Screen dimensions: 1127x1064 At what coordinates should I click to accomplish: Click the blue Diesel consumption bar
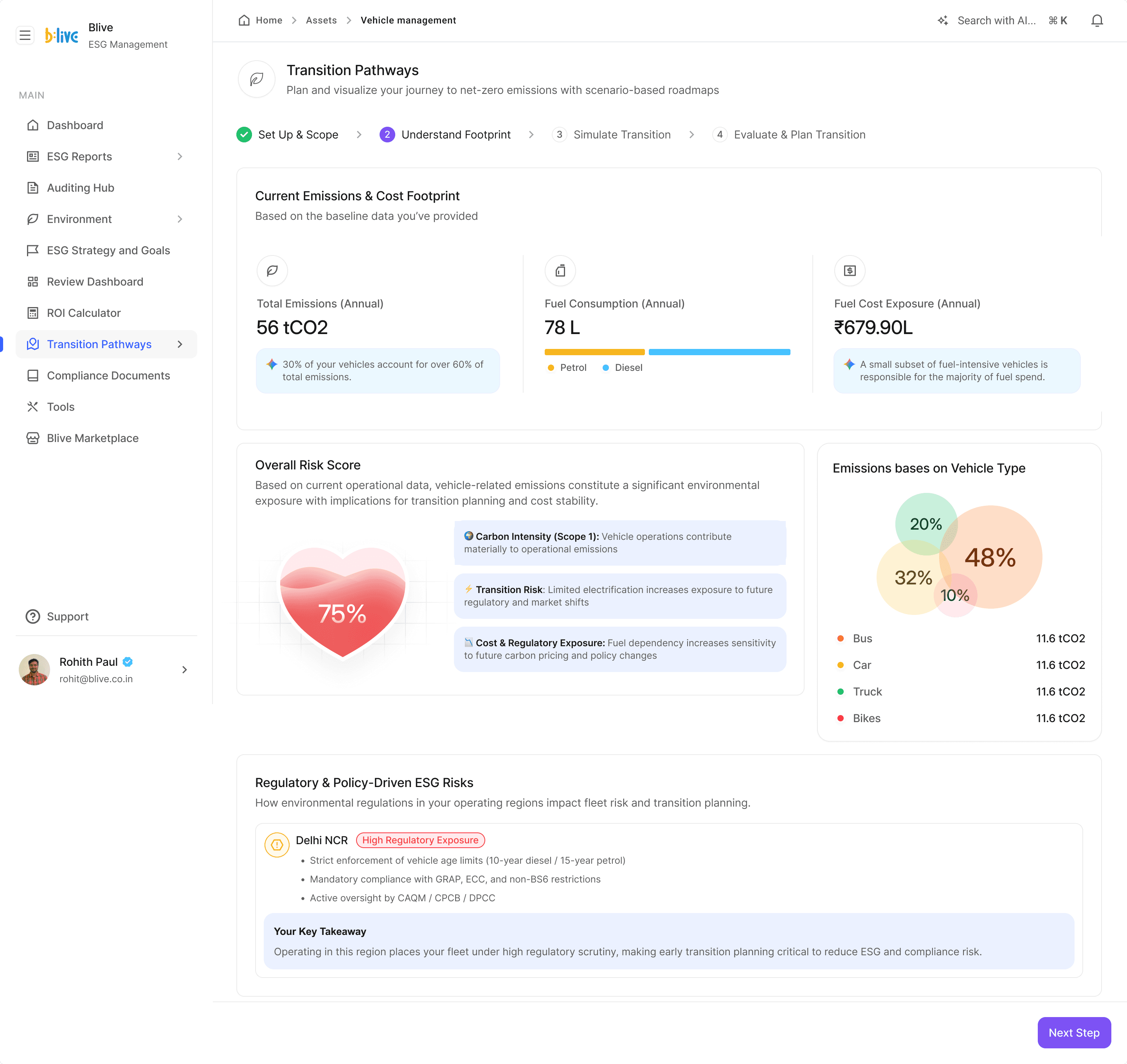[x=719, y=352]
